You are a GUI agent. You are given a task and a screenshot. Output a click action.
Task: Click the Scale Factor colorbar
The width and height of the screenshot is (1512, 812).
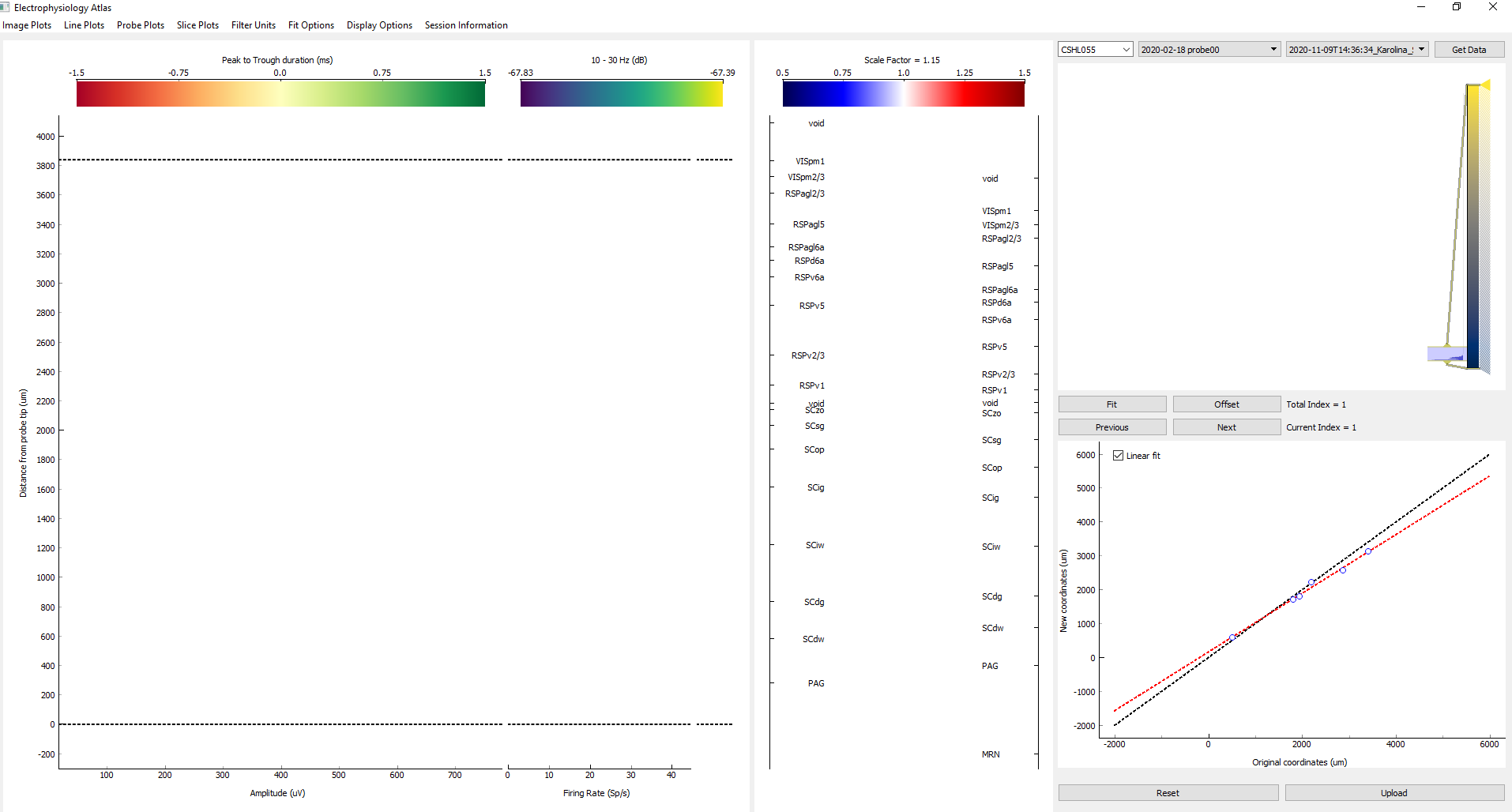tap(903, 92)
